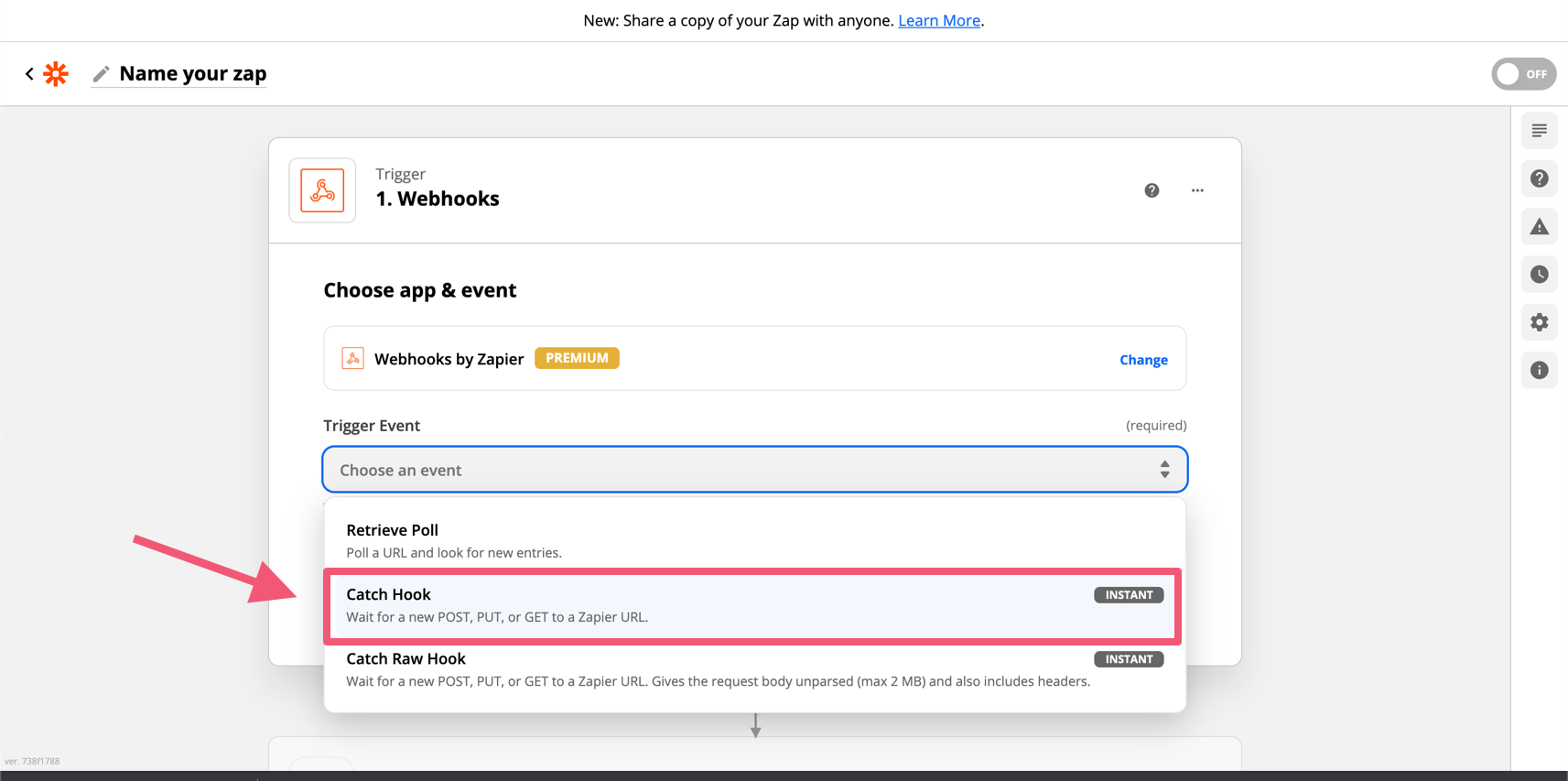The width and height of the screenshot is (1568, 781).
Task: Select the Retrieve Poll event option
Action: [755, 540]
